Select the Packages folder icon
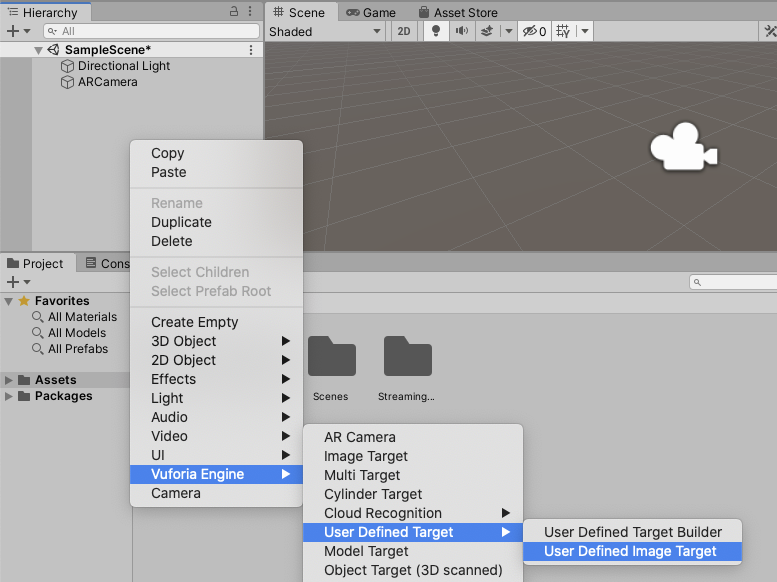Image resolution: width=777 pixels, height=582 pixels. point(24,396)
